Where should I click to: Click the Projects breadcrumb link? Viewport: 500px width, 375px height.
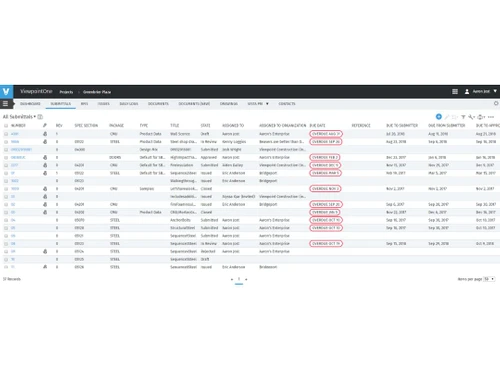(66, 92)
